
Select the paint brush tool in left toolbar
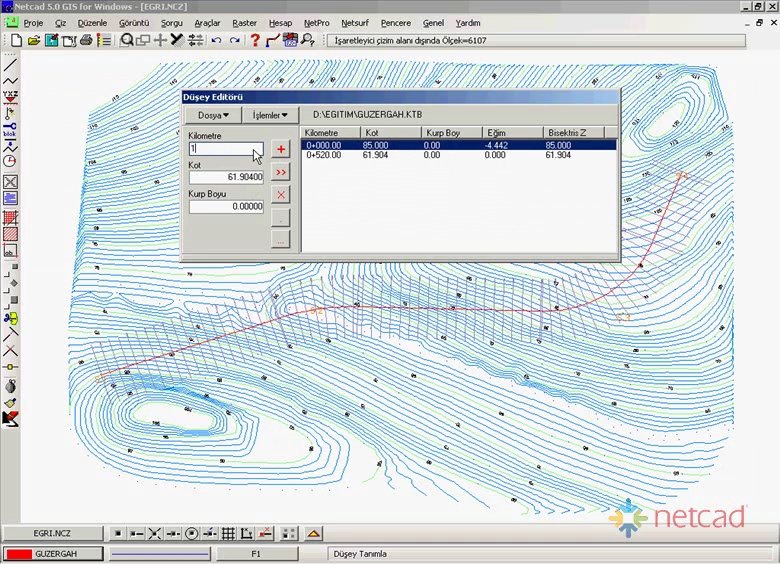point(10,403)
